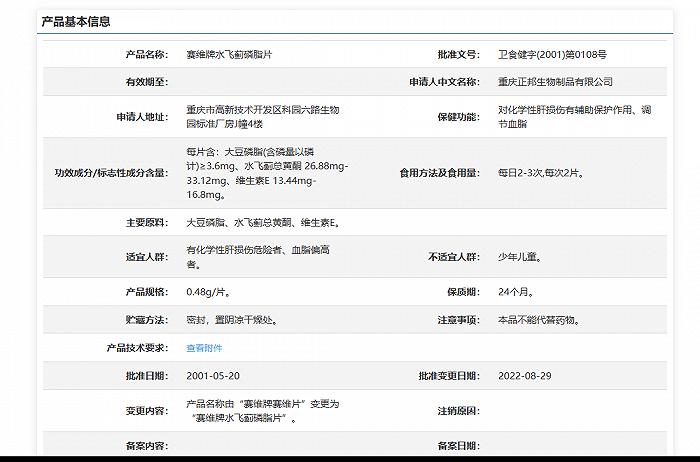Screen dimensions: 700x462
Task: Click the 变更内容 label
Action: click(x=147, y=411)
